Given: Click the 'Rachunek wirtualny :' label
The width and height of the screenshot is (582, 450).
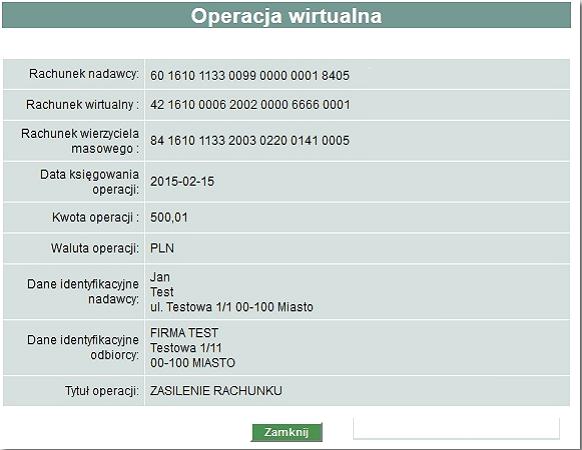Looking at the screenshot, I should (x=82, y=105).
